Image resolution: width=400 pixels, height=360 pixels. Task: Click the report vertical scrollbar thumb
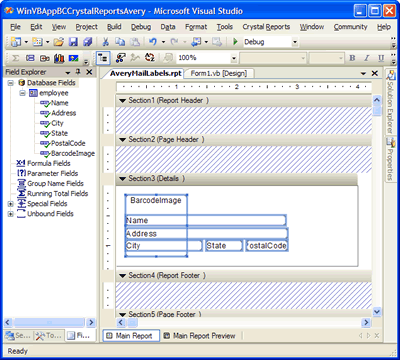(x=377, y=110)
